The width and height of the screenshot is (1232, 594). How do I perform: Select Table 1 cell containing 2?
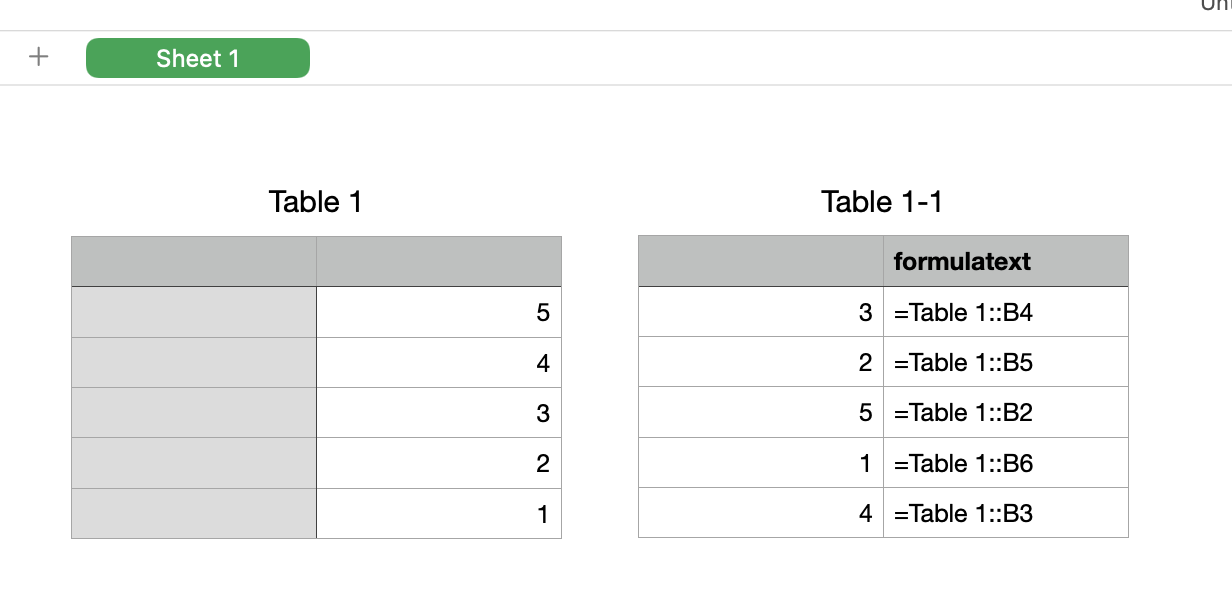point(438,464)
